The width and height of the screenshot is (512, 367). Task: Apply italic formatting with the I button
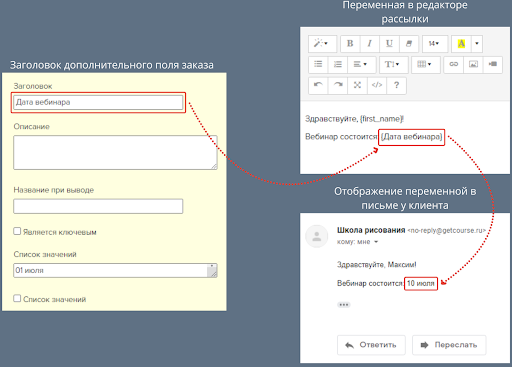pos(369,44)
